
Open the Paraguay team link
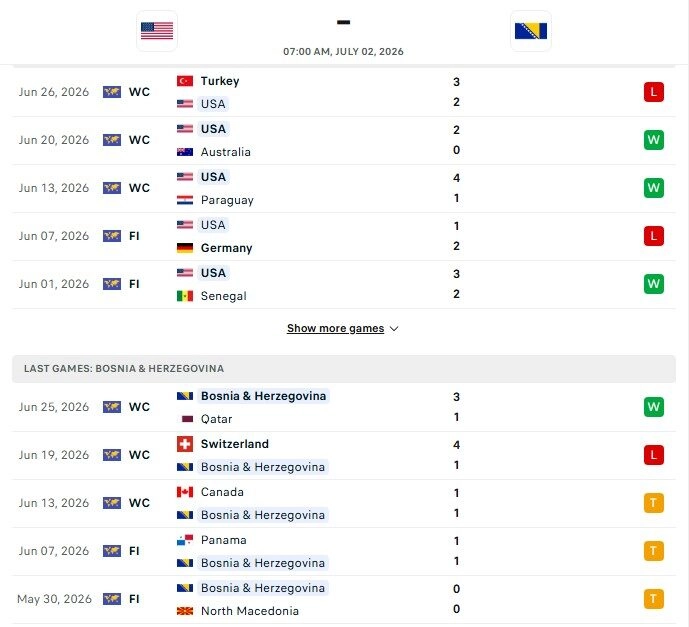pyautogui.click(x=227, y=200)
